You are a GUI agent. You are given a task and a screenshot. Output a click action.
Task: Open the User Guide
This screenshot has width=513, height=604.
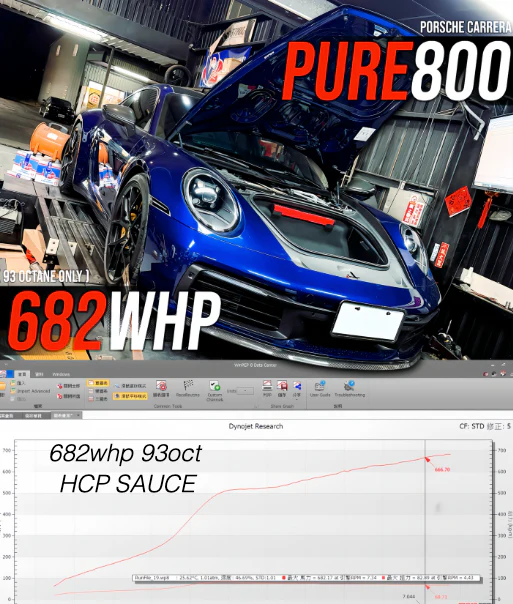(x=320, y=388)
